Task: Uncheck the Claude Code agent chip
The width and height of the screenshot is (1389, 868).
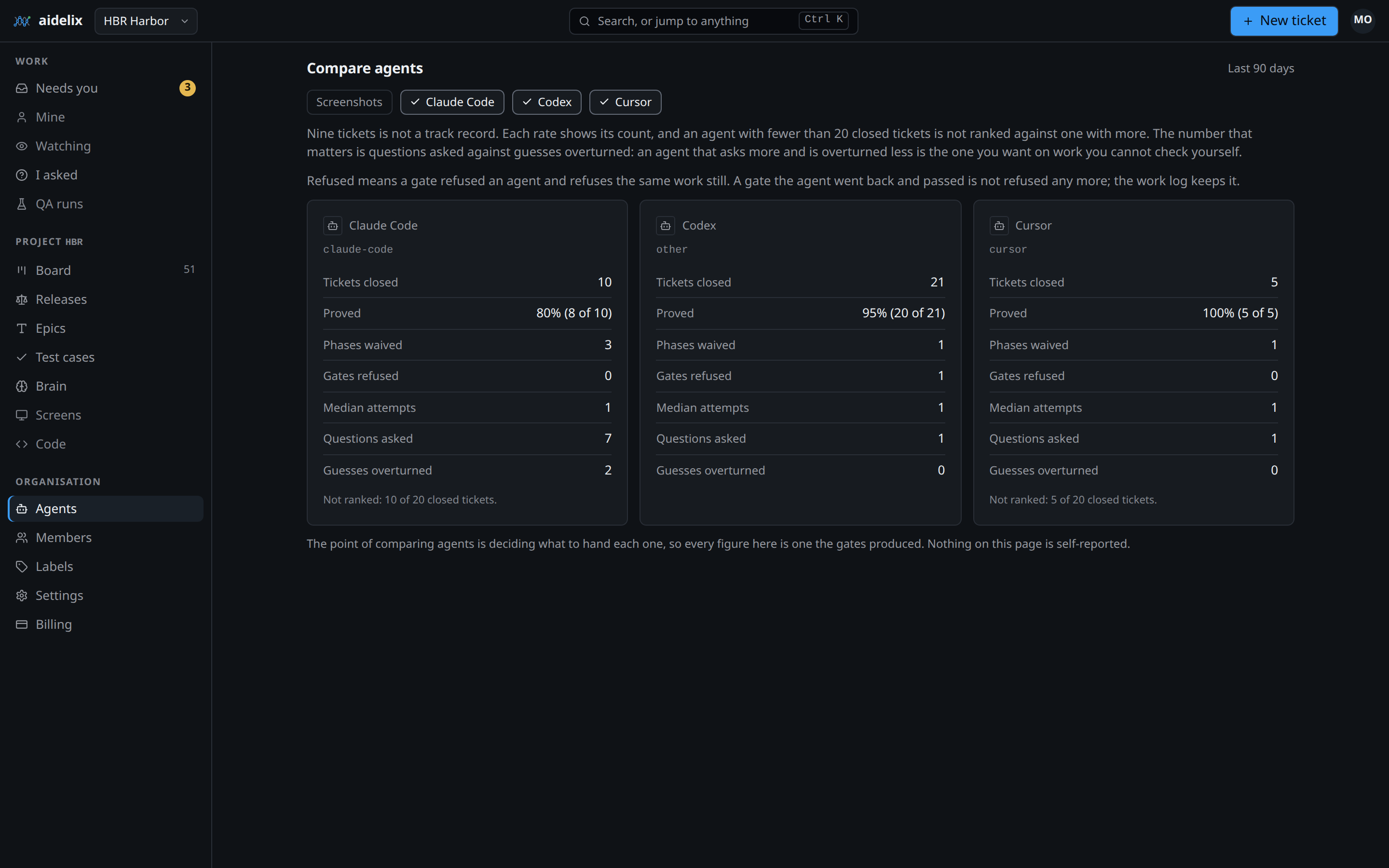Action: click(x=452, y=102)
